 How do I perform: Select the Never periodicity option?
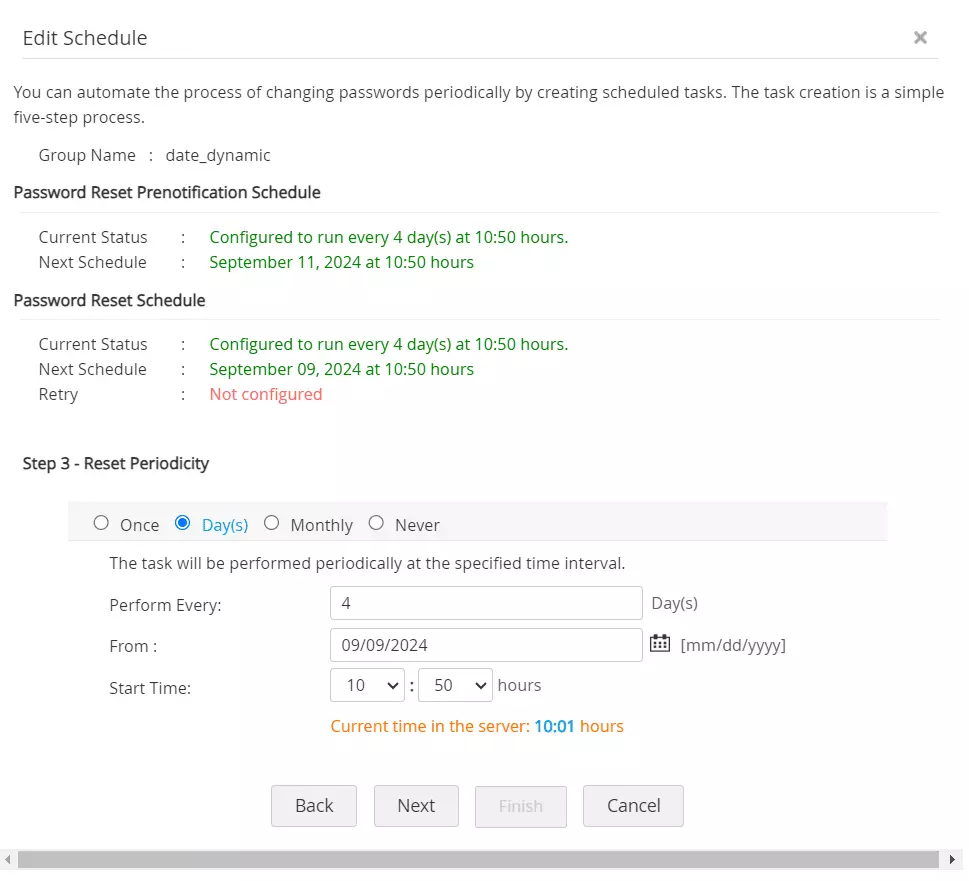point(376,522)
